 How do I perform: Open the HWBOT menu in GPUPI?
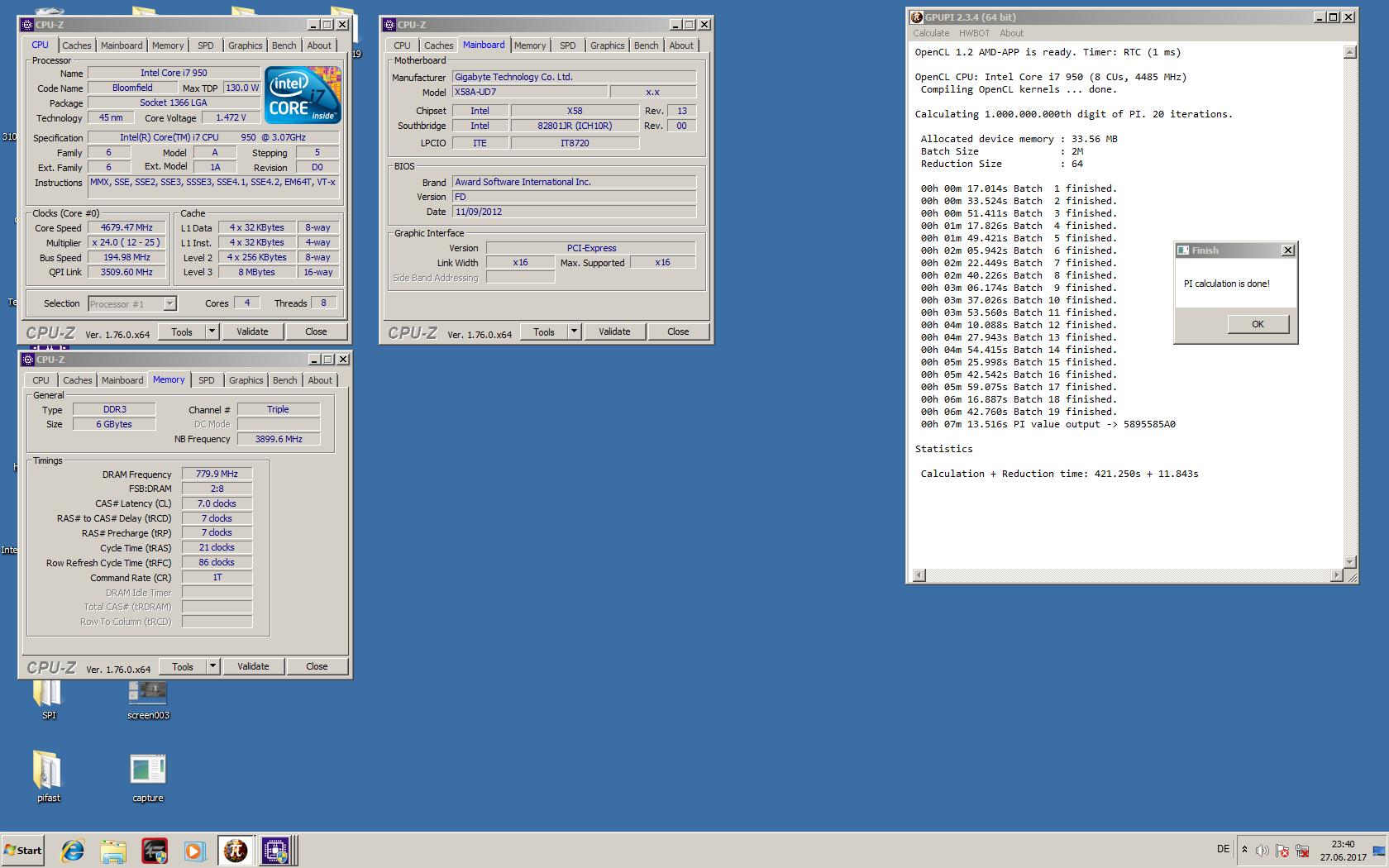pos(974,33)
